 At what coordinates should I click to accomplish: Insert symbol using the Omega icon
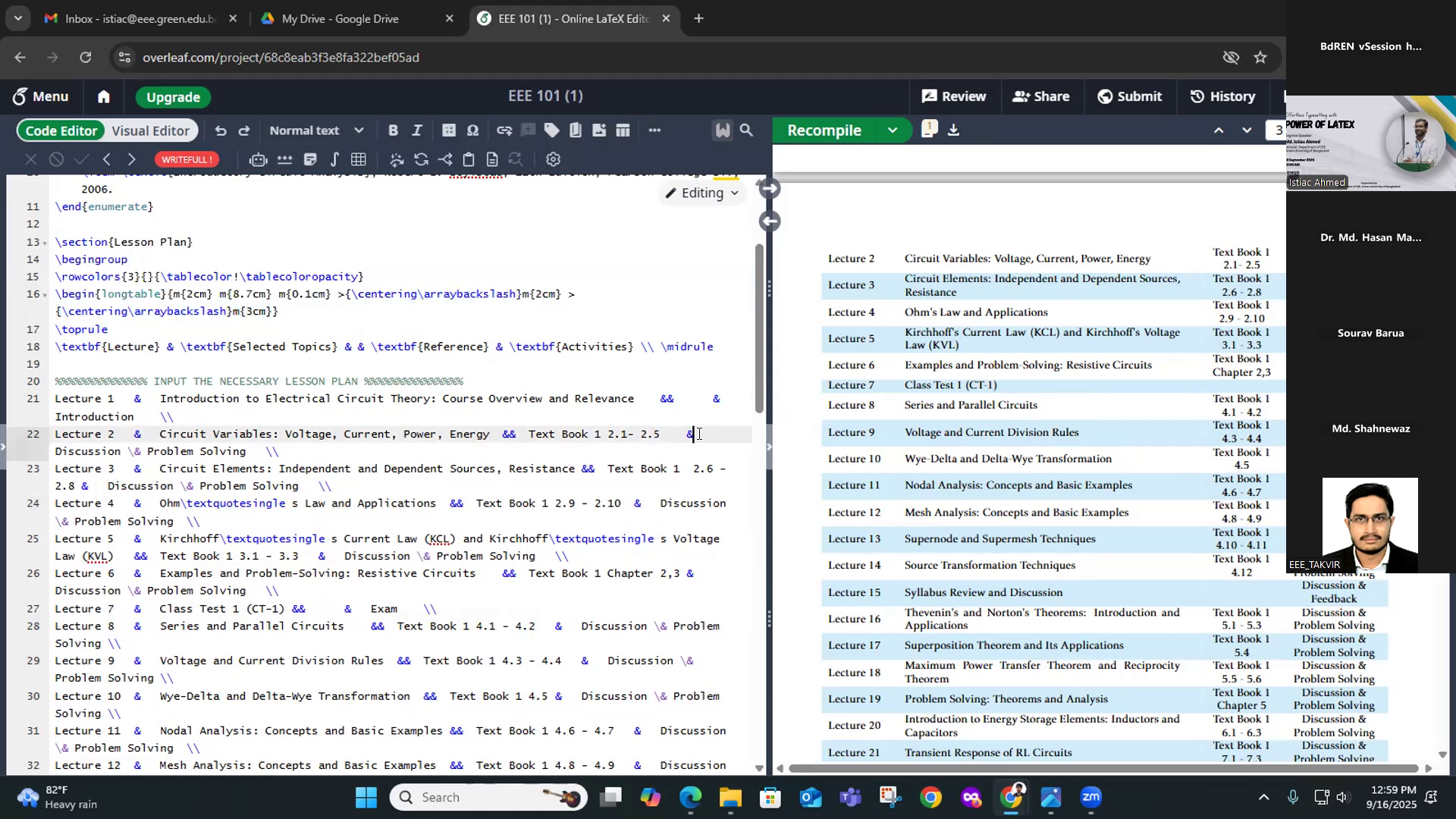click(x=472, y=130)
